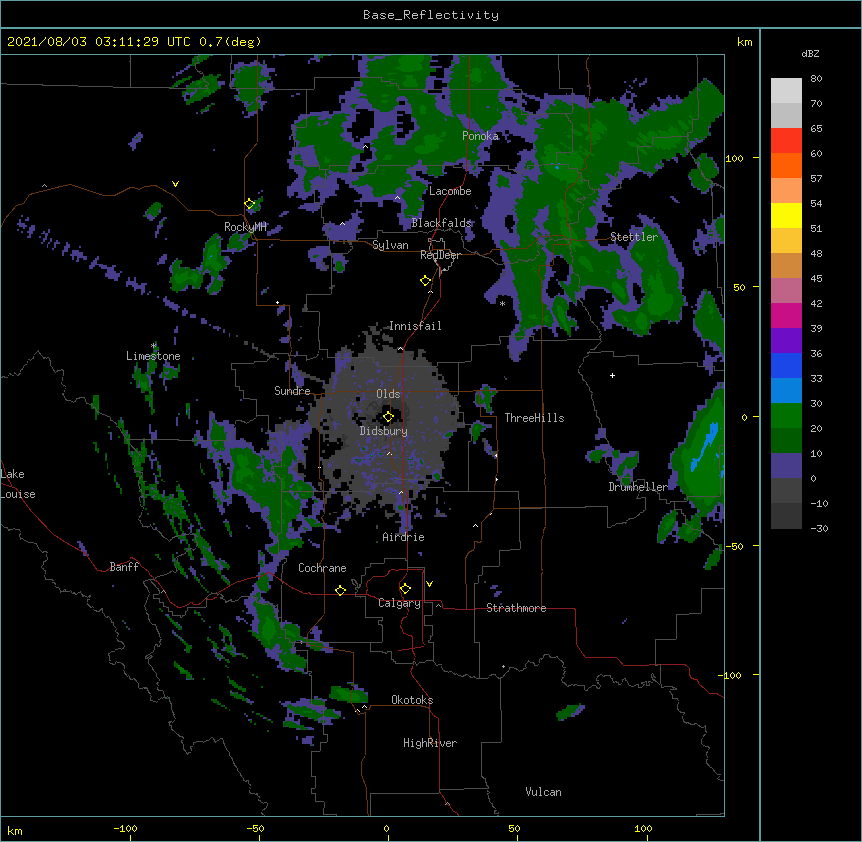The height and width of the screenshot is (842, 862).
Task: Click the 10 dBZ purple legend swatch
Action: [x=786, y=466]
